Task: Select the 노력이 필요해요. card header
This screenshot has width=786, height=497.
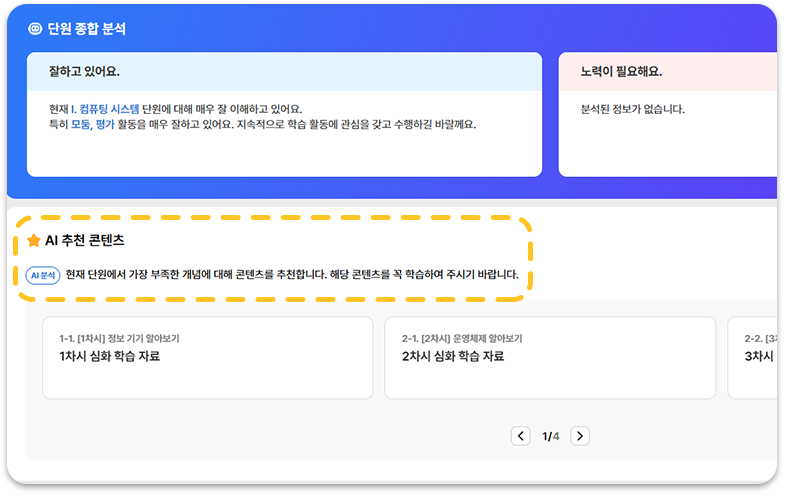Action: pyautogui.click(x=668, y=72)
